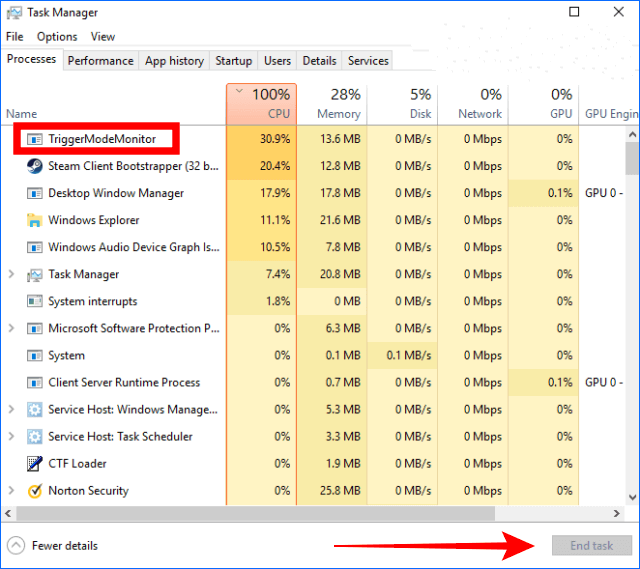Click the Fewer details circle arrow icon
The image size is (640, 569).
(x=16, y=546)
